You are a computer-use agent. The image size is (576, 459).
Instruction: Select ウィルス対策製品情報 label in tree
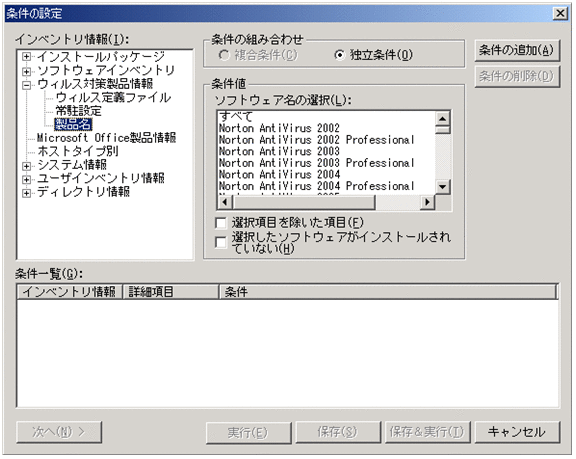95,84
